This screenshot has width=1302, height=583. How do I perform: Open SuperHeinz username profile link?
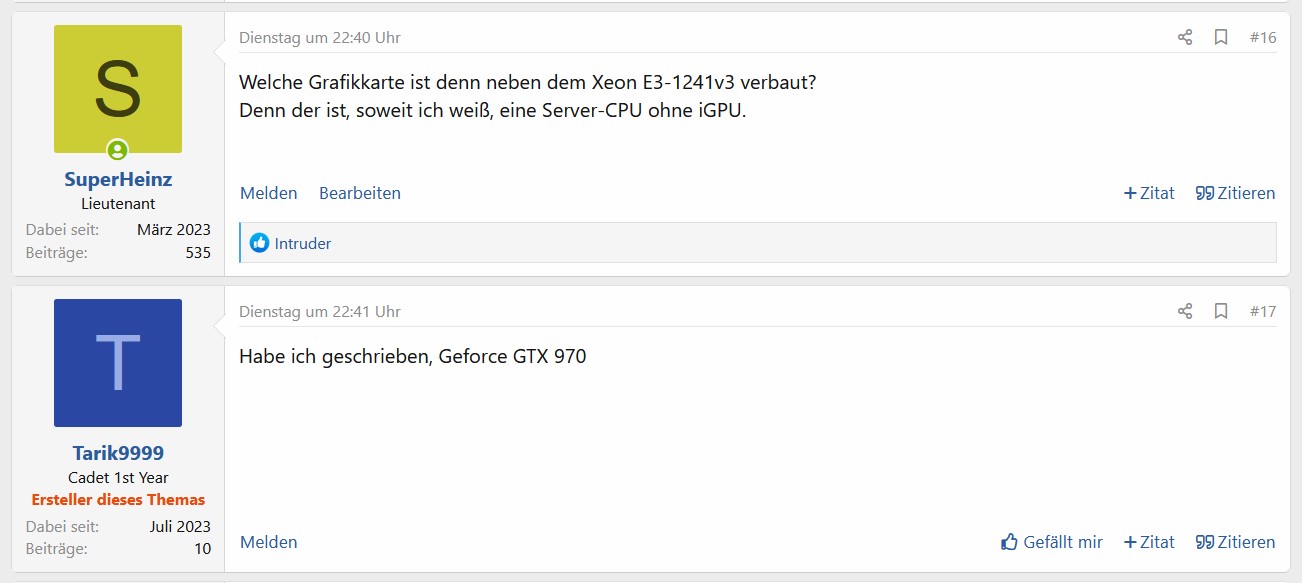tap(118, 180)
